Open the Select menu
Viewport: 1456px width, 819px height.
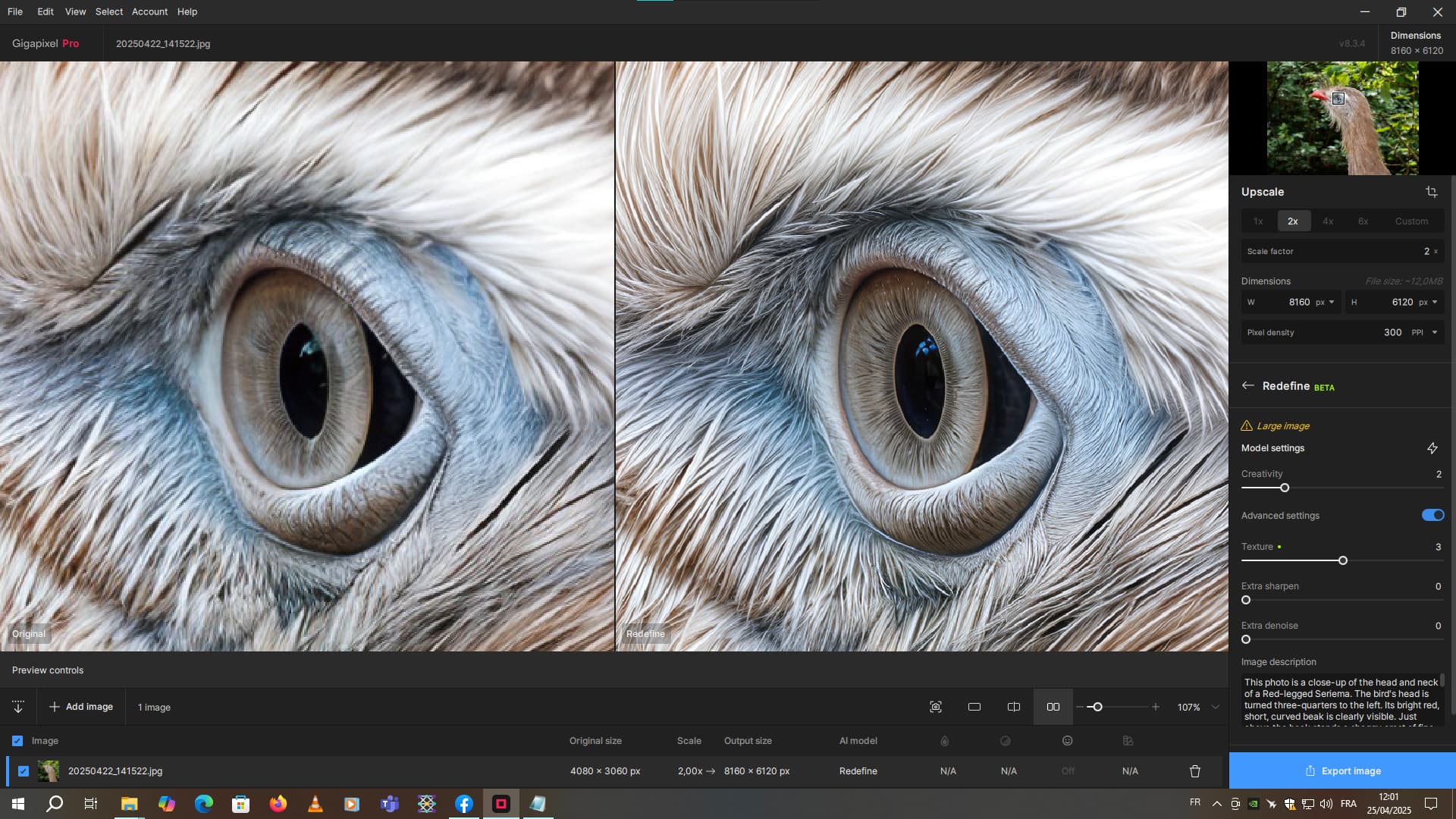tap(108, 11)
